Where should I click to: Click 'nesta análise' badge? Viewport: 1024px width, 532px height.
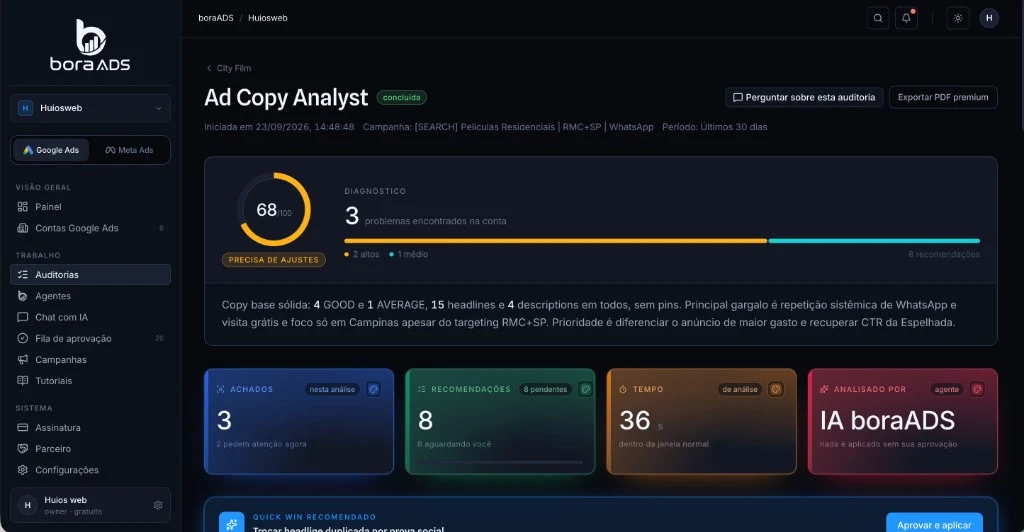tap(332, 390)
